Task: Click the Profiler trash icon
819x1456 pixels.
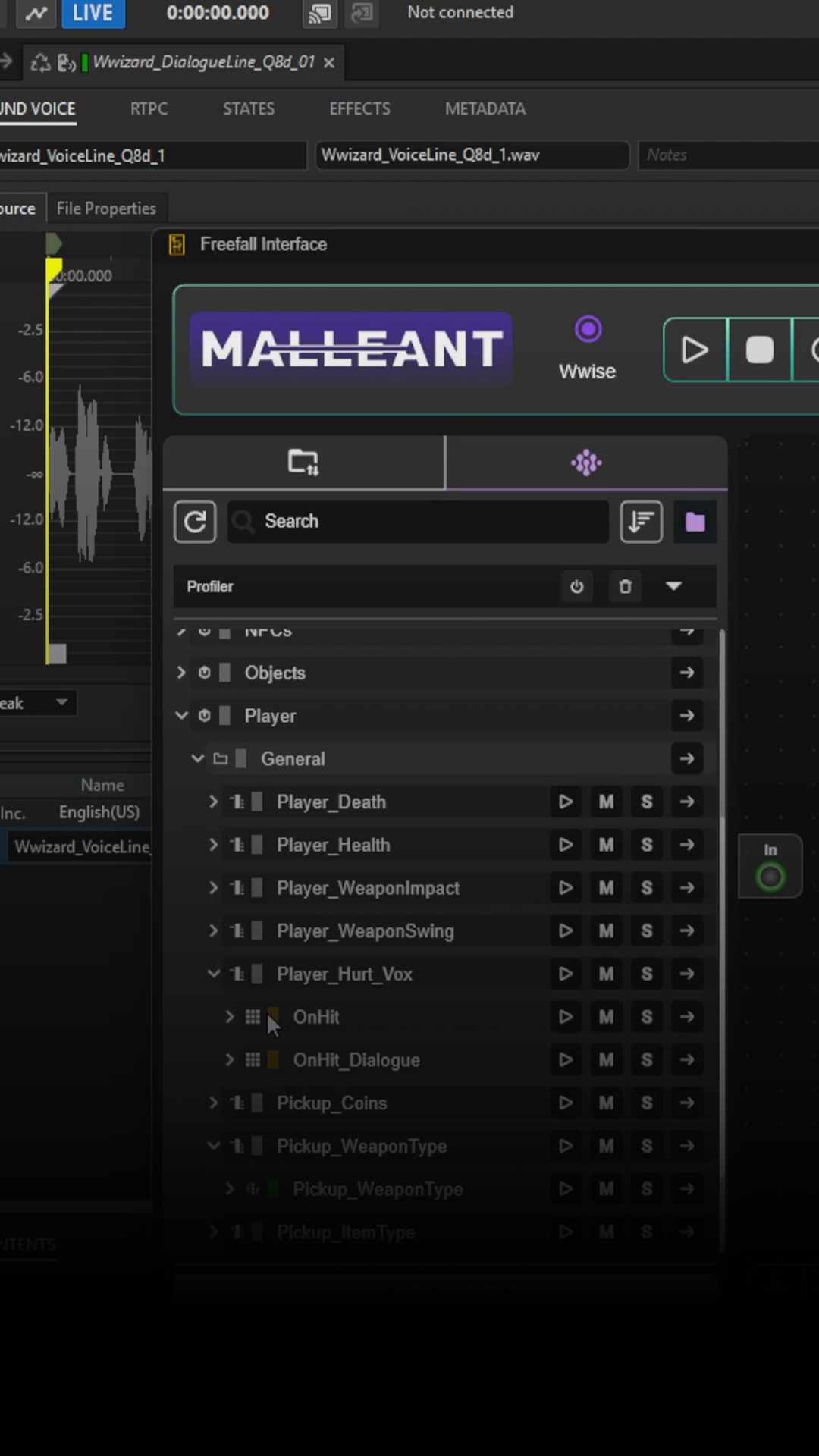Action: 625,586
